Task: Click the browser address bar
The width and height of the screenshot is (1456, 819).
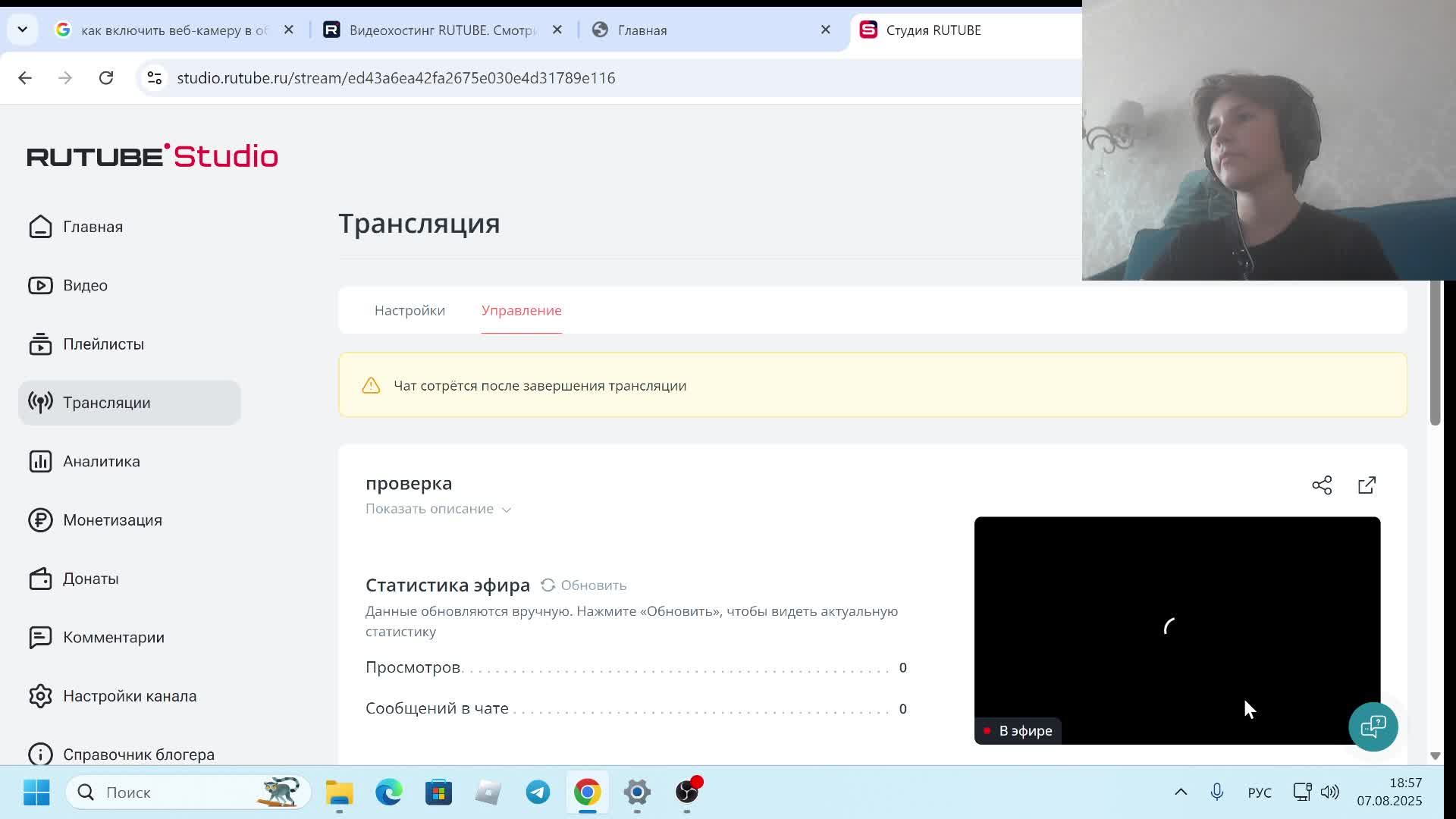Action: [531, 78]
